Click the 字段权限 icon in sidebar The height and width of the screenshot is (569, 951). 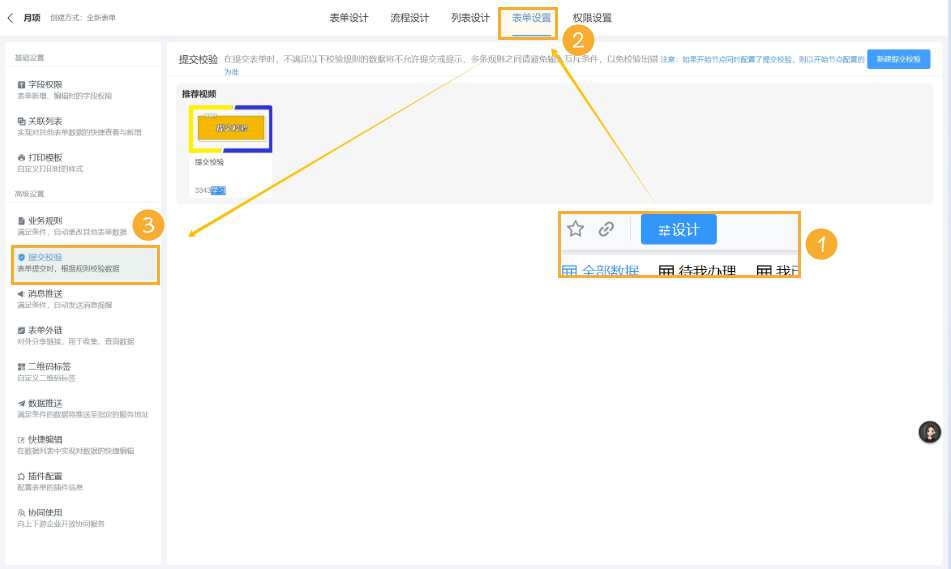click(x=21, y=85)
